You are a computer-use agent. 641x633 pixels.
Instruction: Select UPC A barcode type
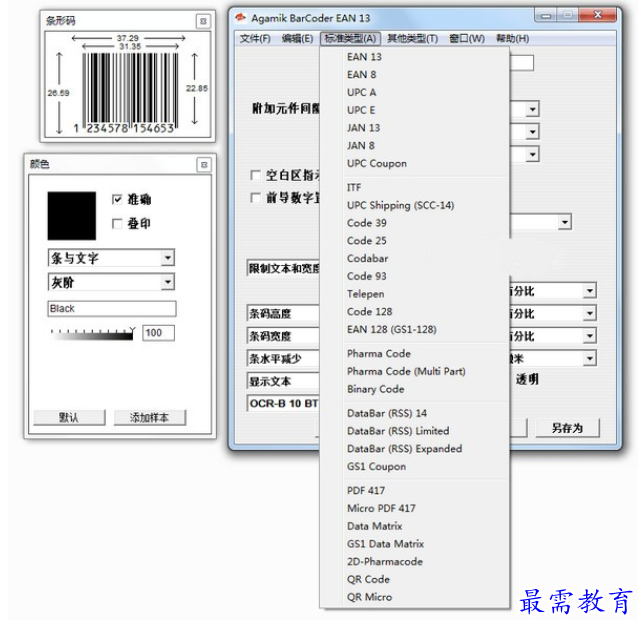(415, 92)
